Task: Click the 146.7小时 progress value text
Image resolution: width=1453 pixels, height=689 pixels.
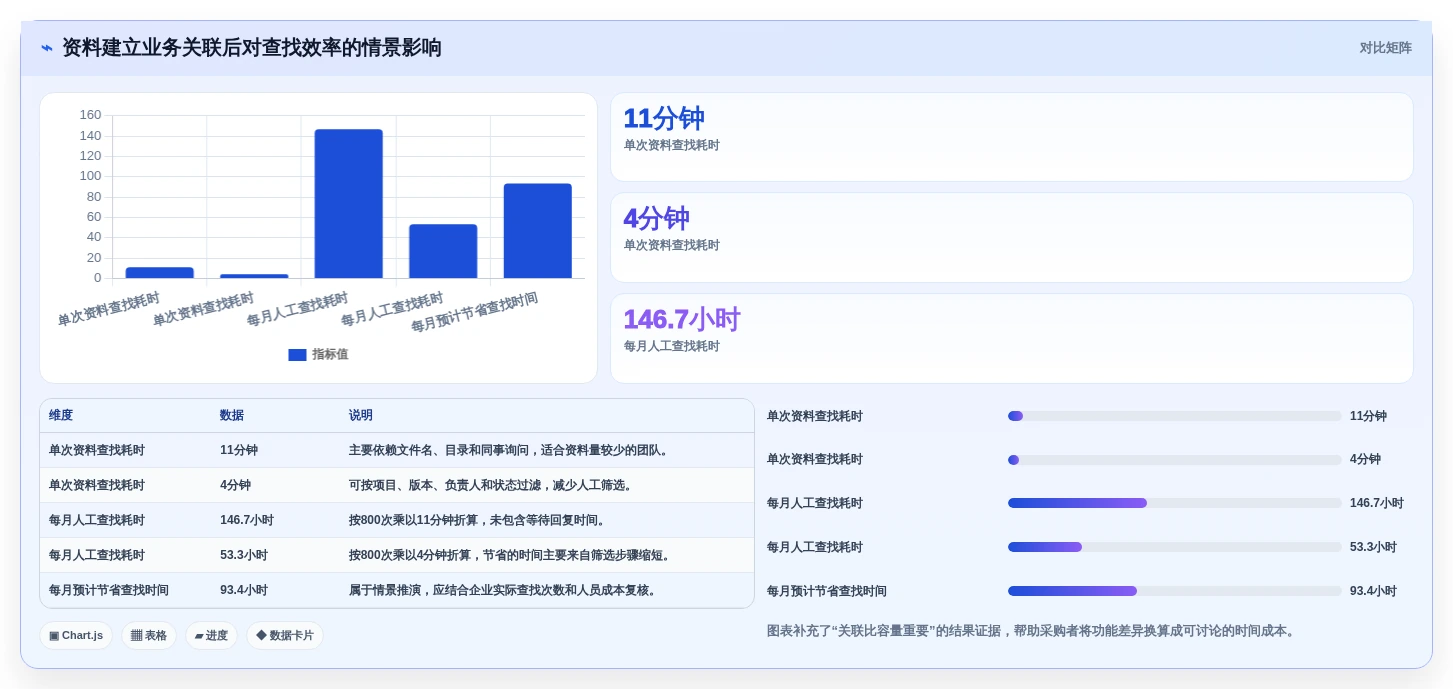Action: [x=1377, y=503]
